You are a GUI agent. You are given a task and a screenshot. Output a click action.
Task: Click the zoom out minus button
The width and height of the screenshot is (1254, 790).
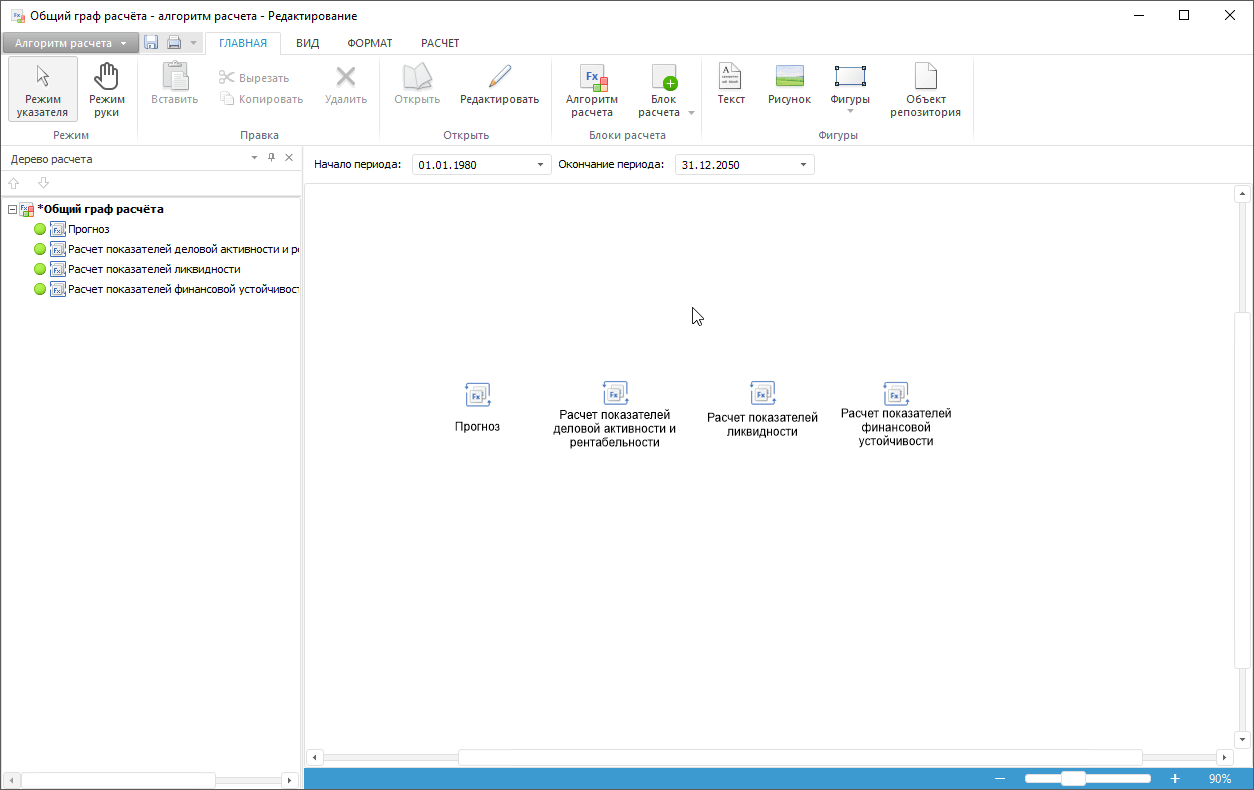(1000, 779)
